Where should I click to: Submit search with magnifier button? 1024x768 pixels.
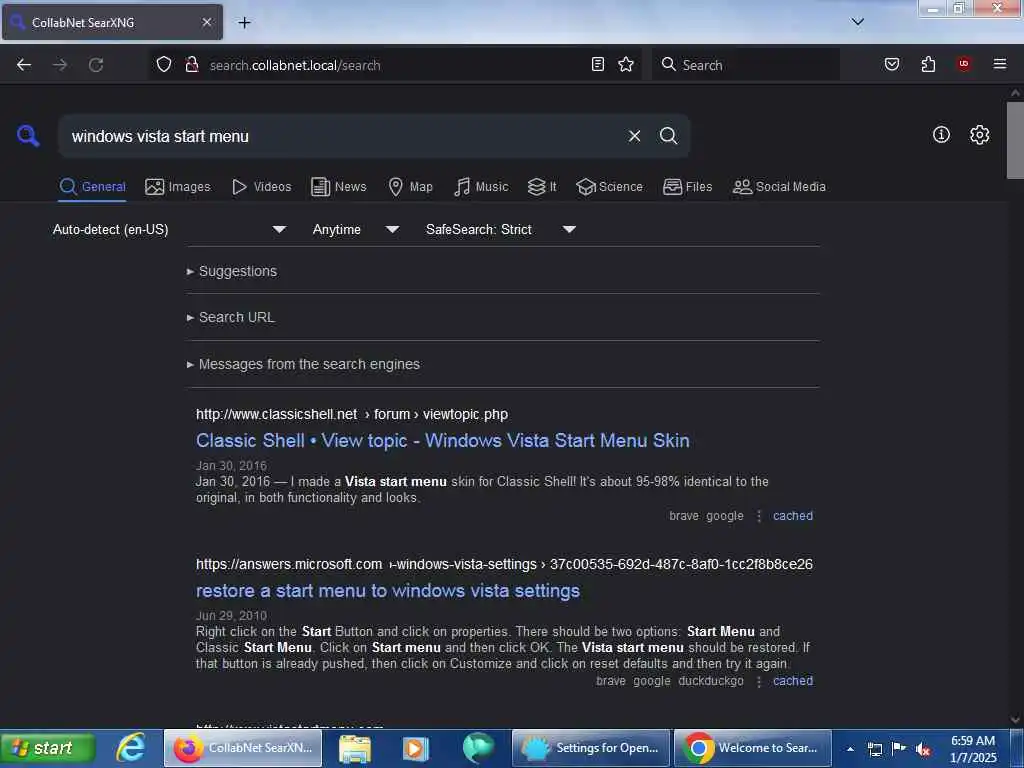point(668,136)
